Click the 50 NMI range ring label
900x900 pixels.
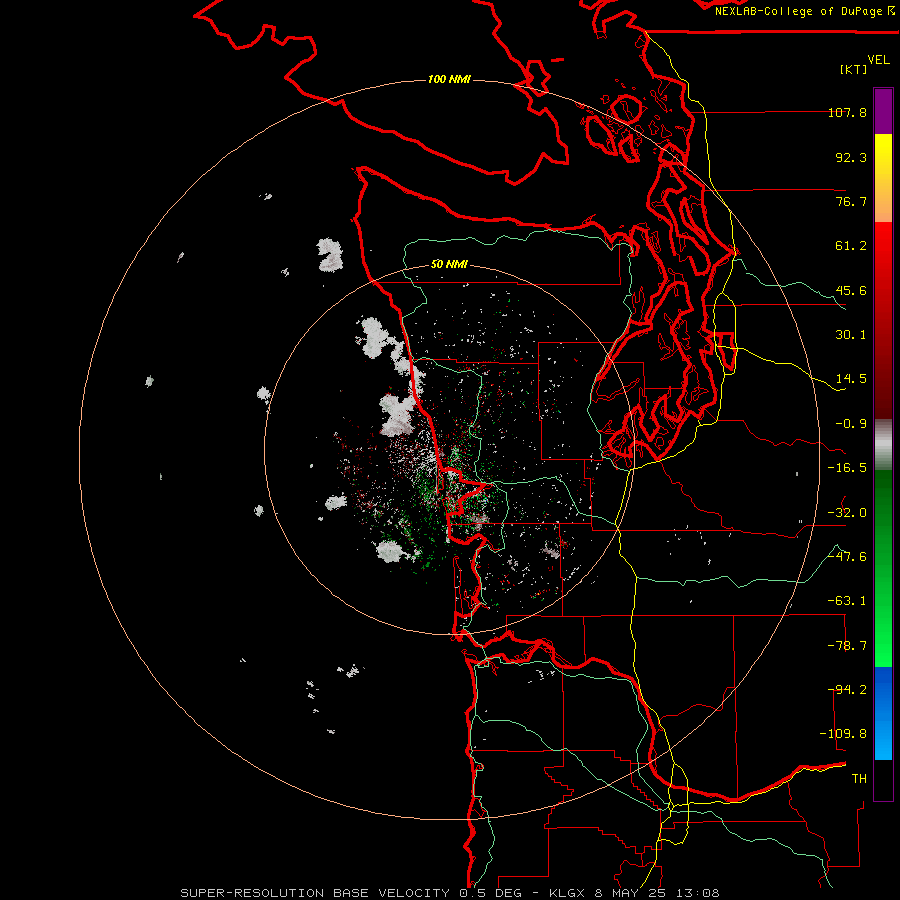coord(449,264)
